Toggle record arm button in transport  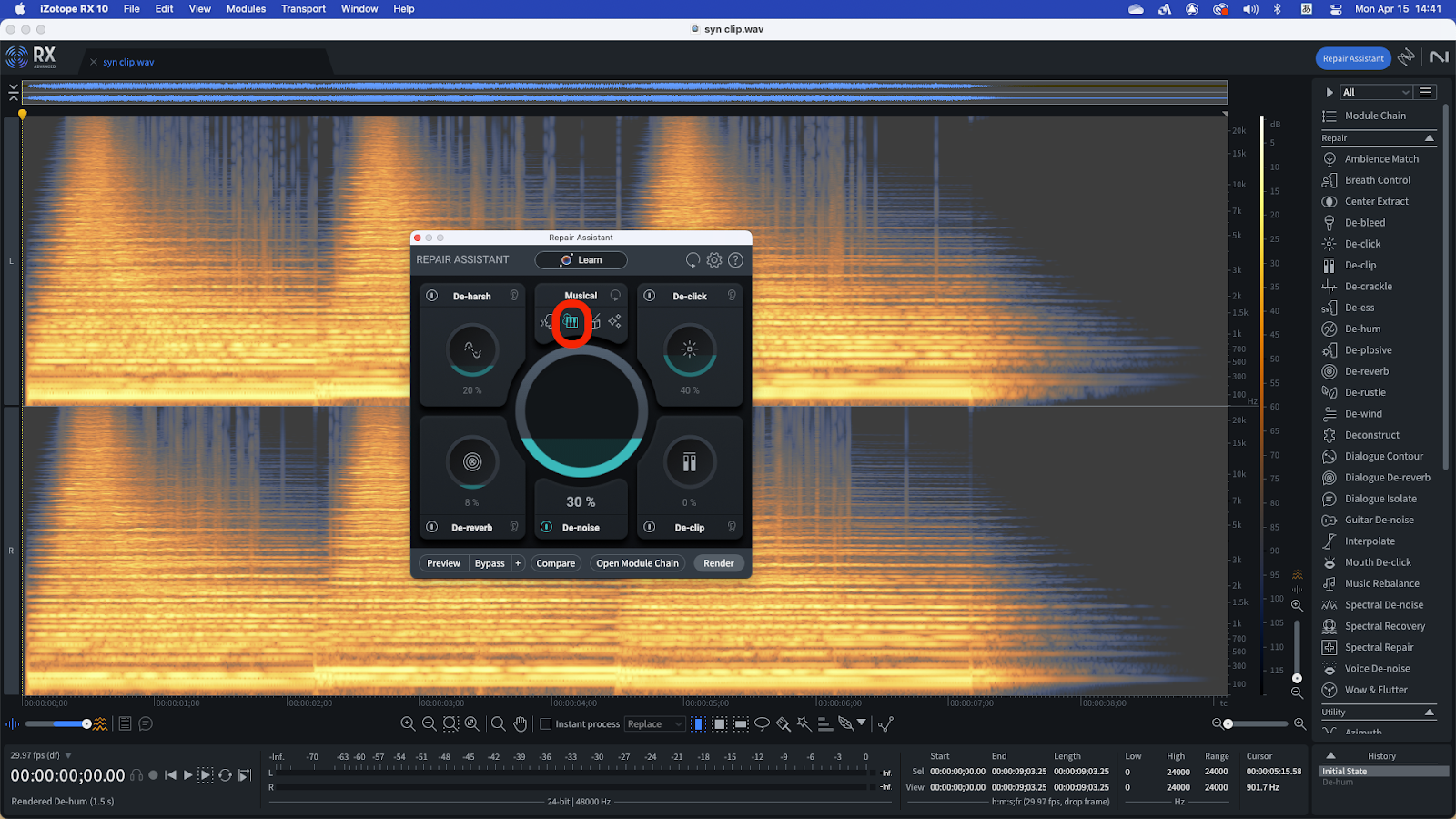[153, 775]
